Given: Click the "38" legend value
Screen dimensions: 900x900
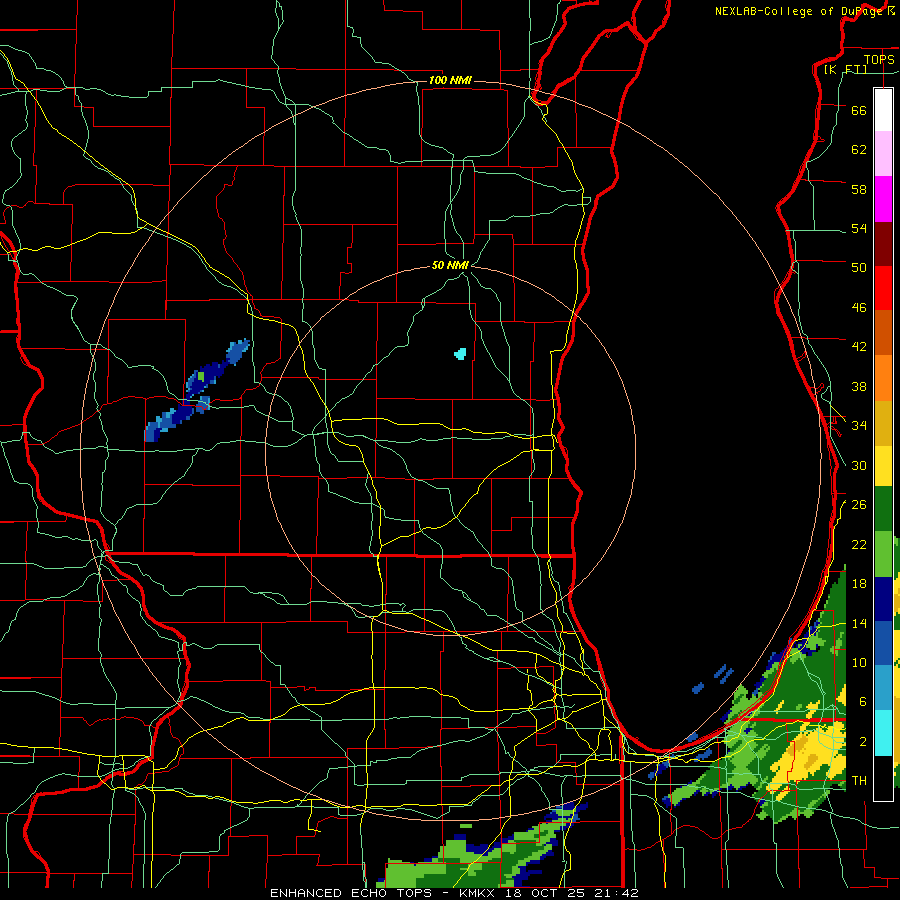Looking at the screenshot, I should coord(859,386).
